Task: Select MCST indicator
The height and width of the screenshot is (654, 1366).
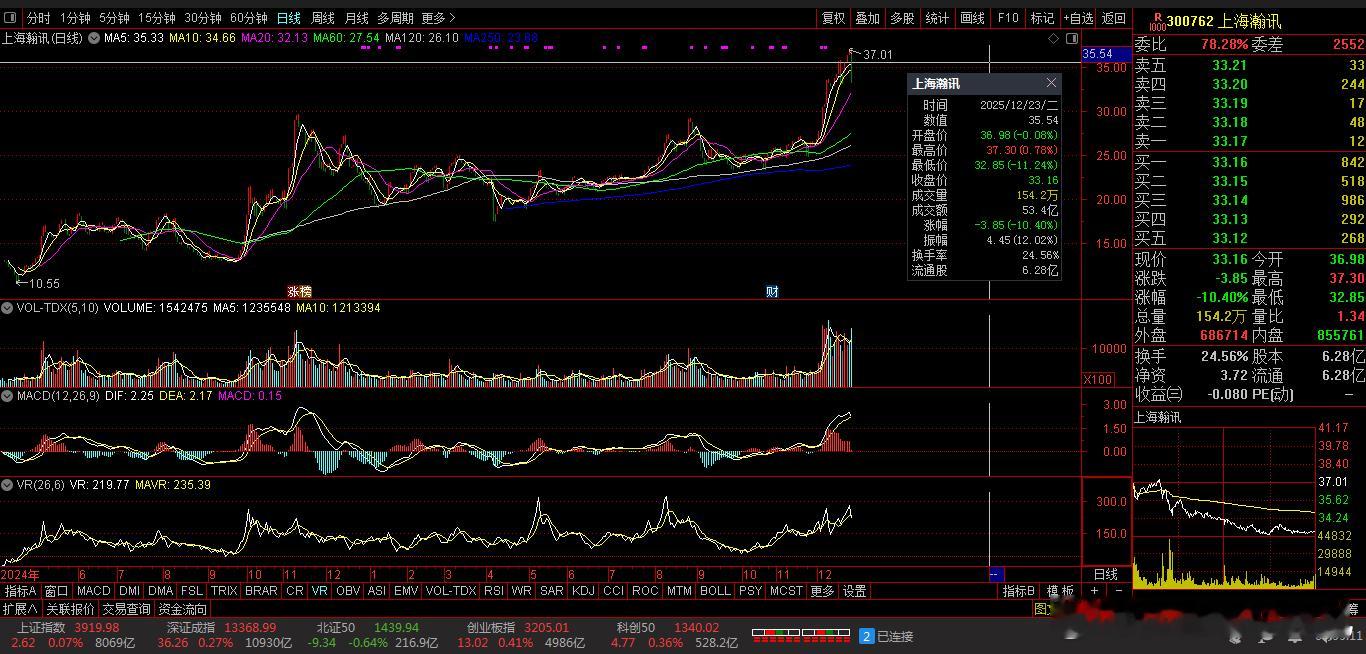Action: pyautogui.click(x=786, y=591)
